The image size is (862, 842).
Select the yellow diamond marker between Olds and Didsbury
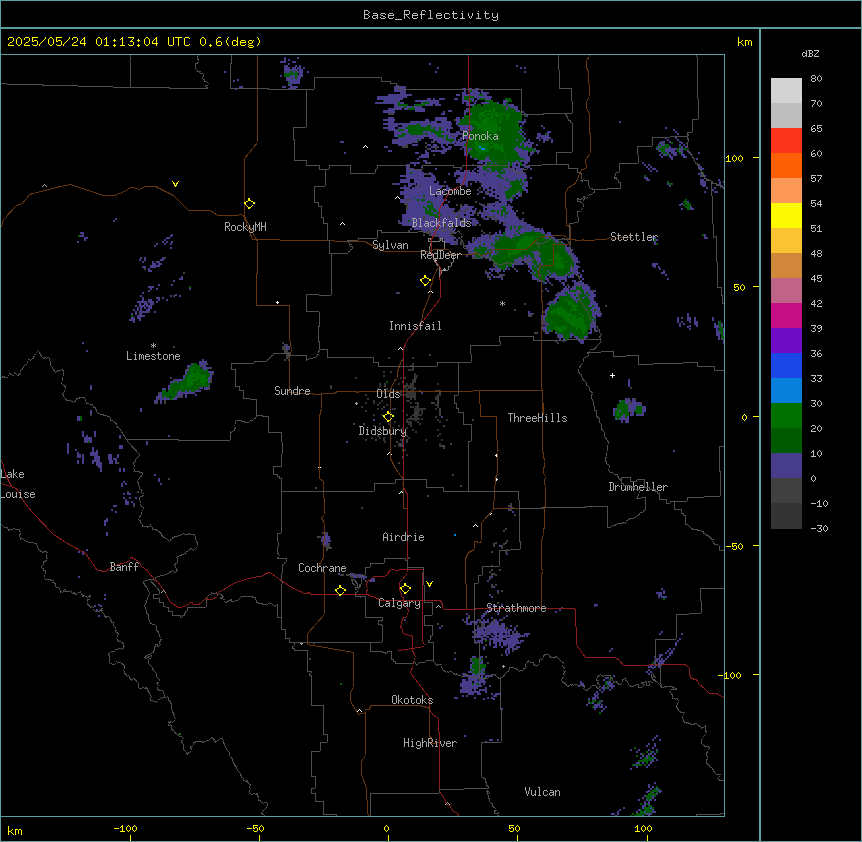pyautogui.click(x=389, y=417)
